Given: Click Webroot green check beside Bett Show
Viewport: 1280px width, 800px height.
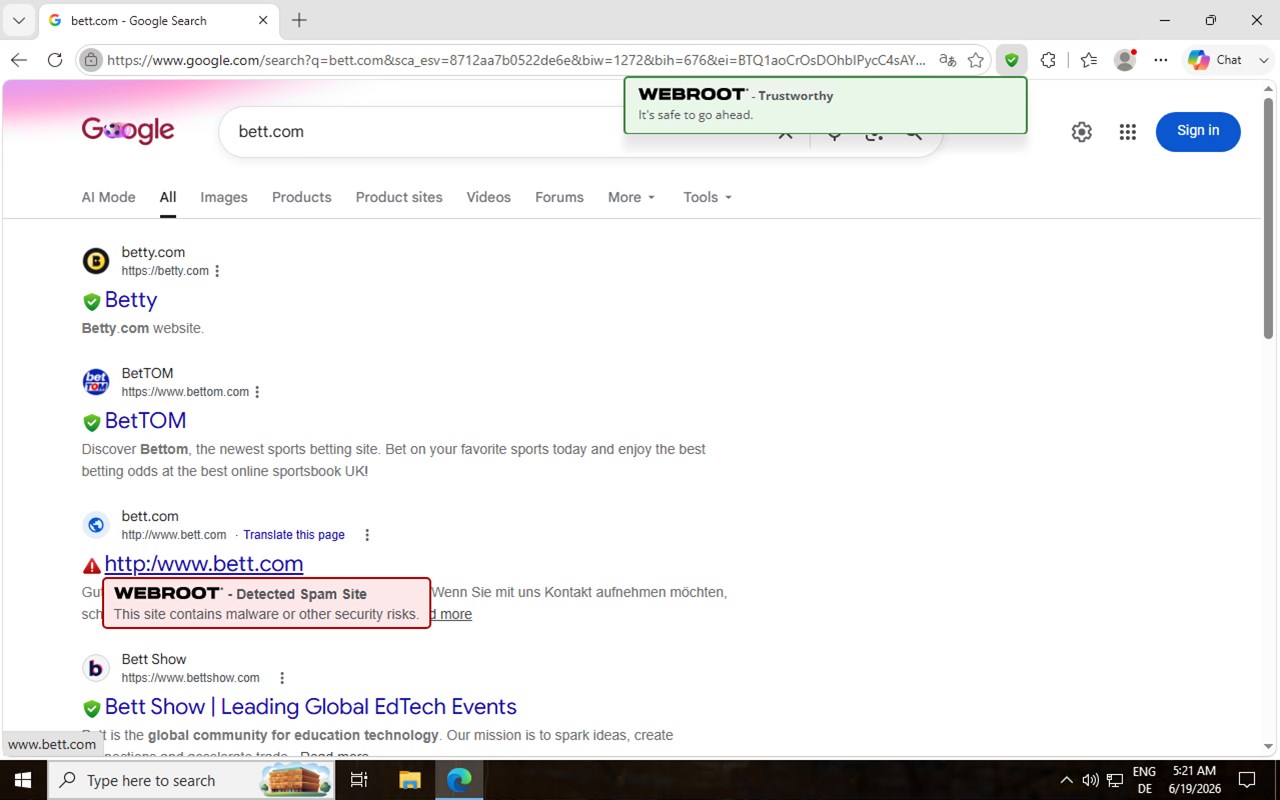Looking at the screenshot, I should tap(92, 708).
